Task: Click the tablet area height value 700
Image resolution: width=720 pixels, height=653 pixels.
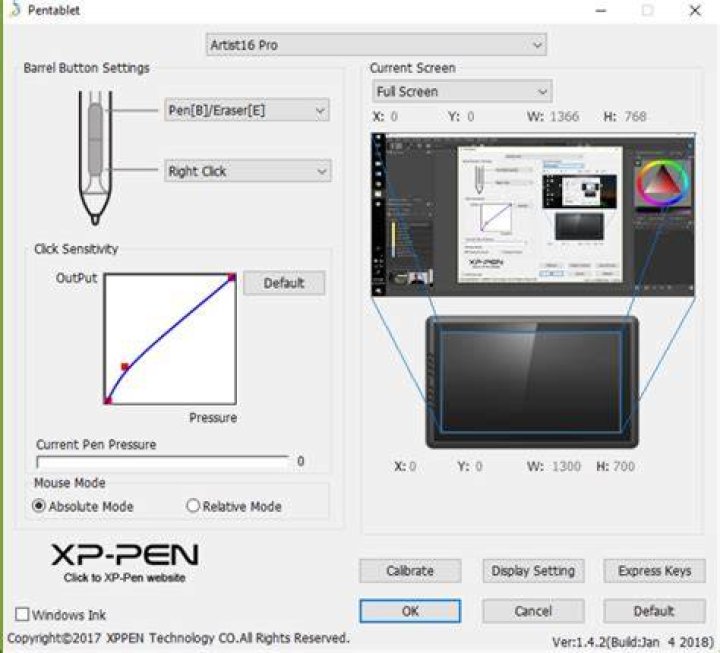Action: [624, 467]
